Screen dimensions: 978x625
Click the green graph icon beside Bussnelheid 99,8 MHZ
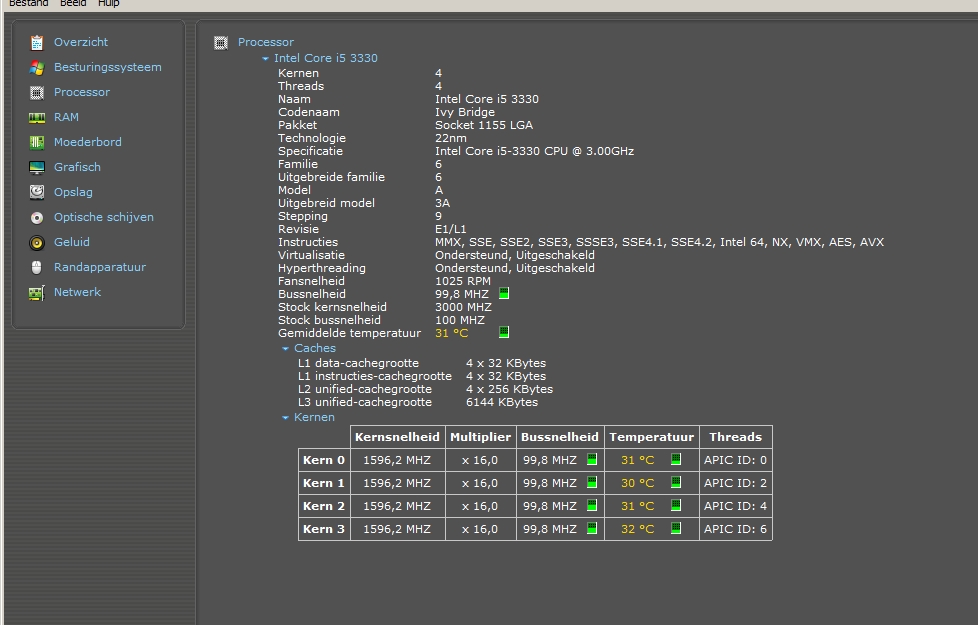click(x=504, y=293)
